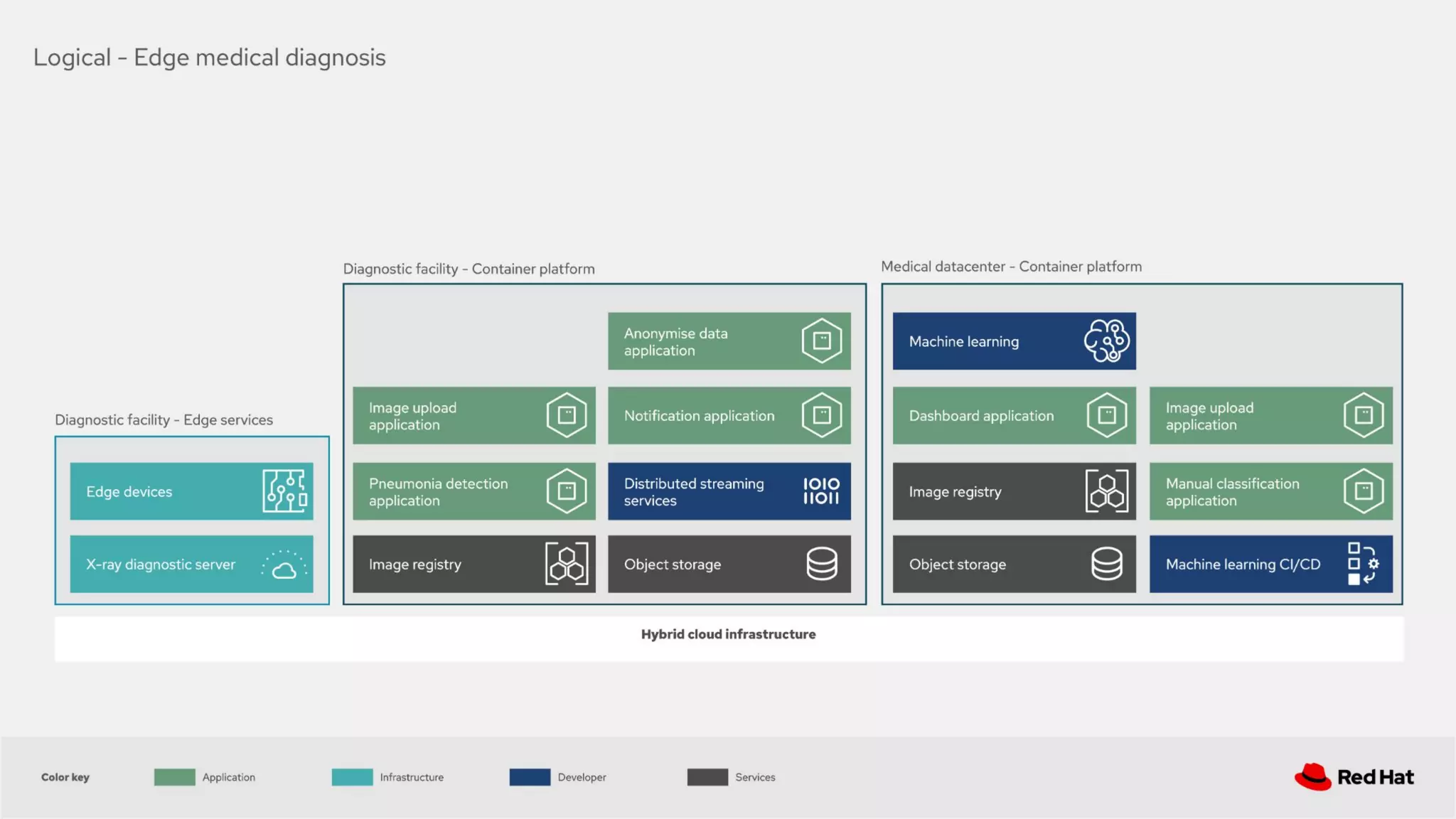Click the navy Developer color key swatch
1456x819 pixels.
coord(530,777)
